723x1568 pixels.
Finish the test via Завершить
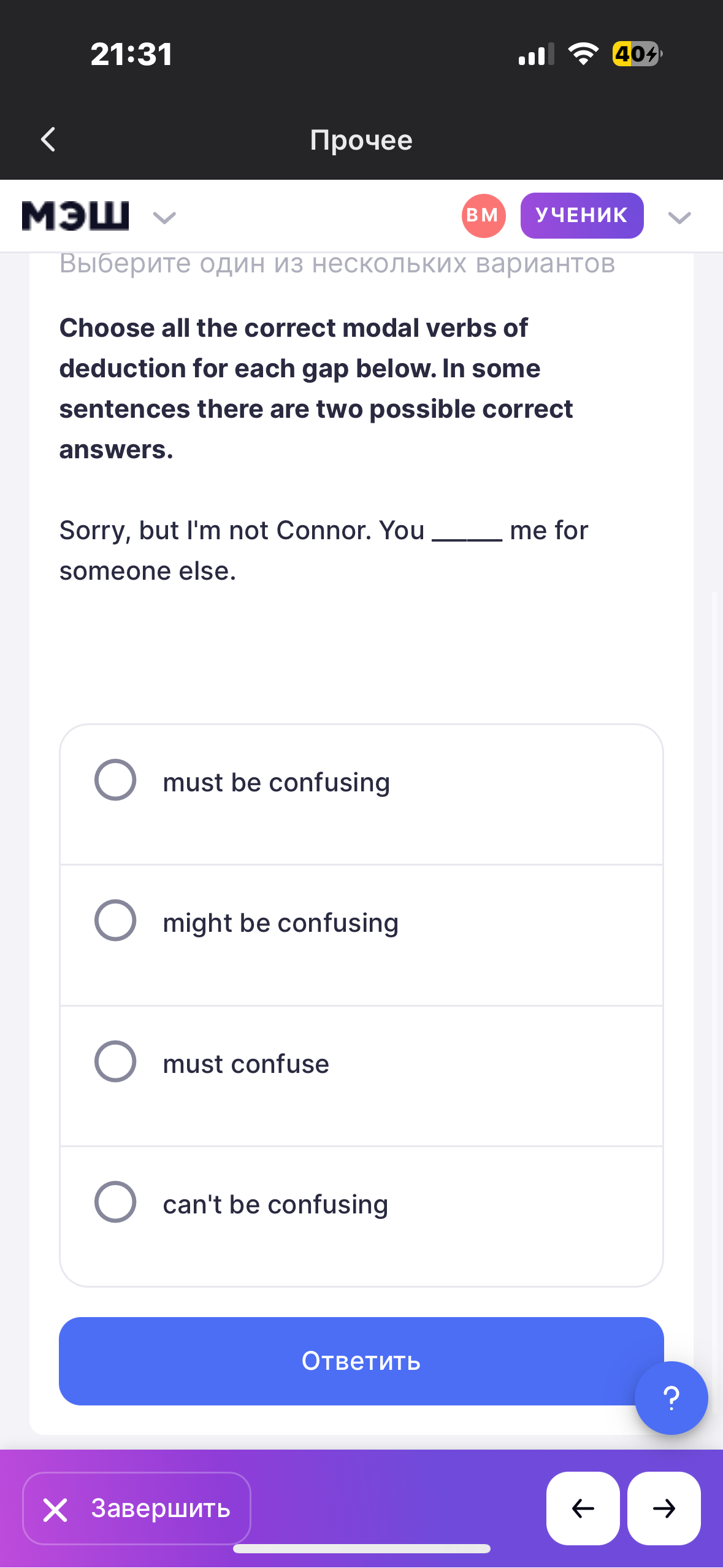tap(137, 1508)
